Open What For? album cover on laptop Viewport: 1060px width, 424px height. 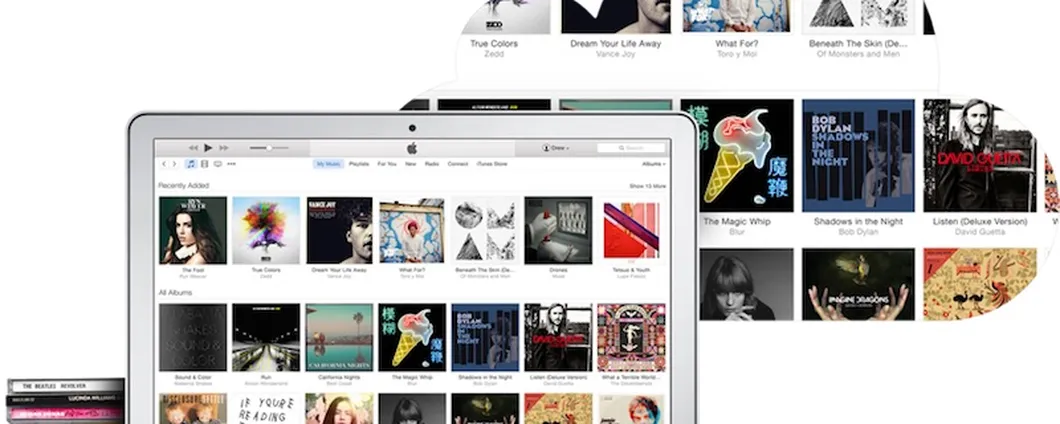tap(412, 230)
